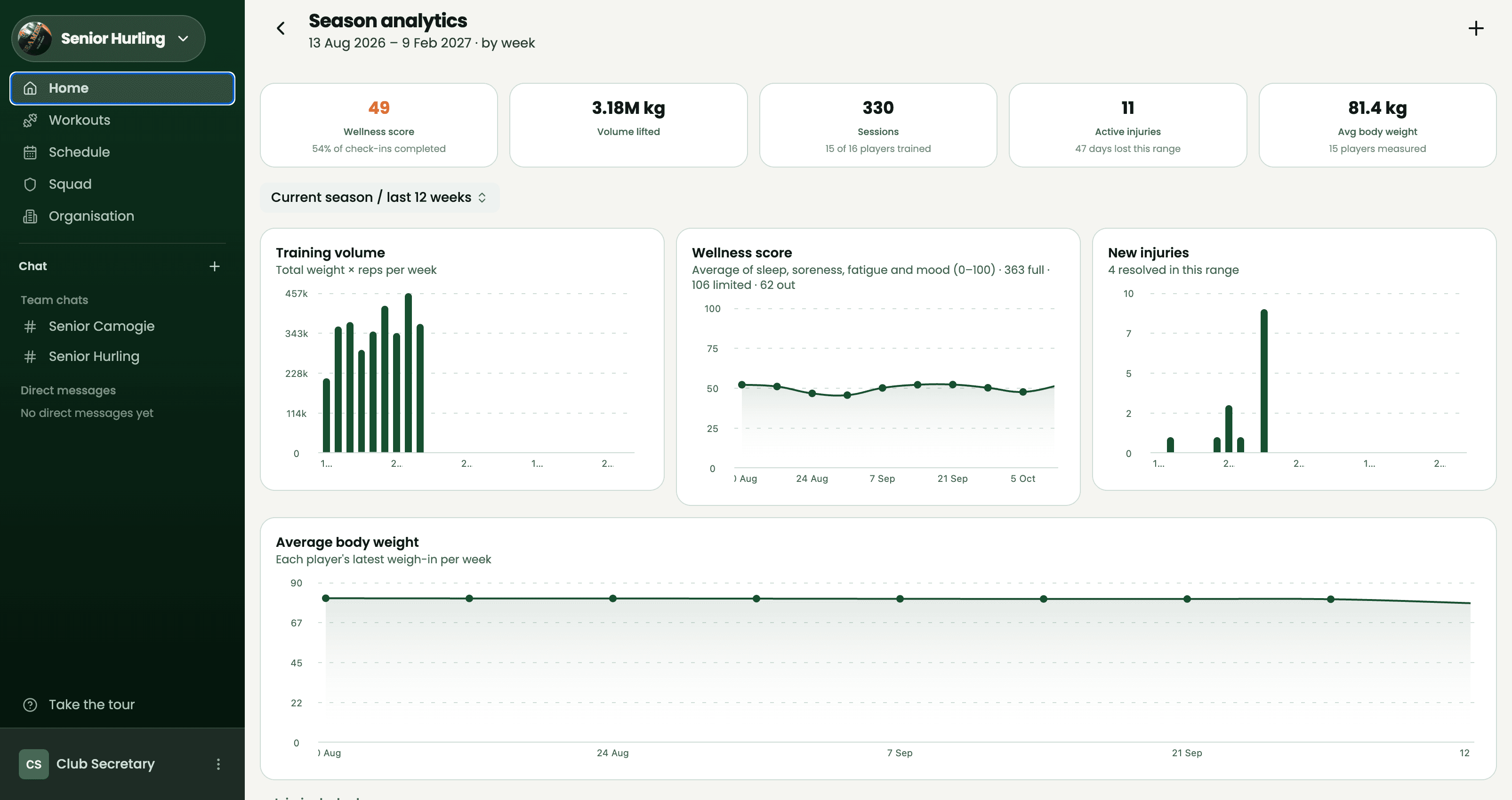
Task: Open the Senior Hurling team switcher
Action: pyautogui.click(x=109, y=39)
